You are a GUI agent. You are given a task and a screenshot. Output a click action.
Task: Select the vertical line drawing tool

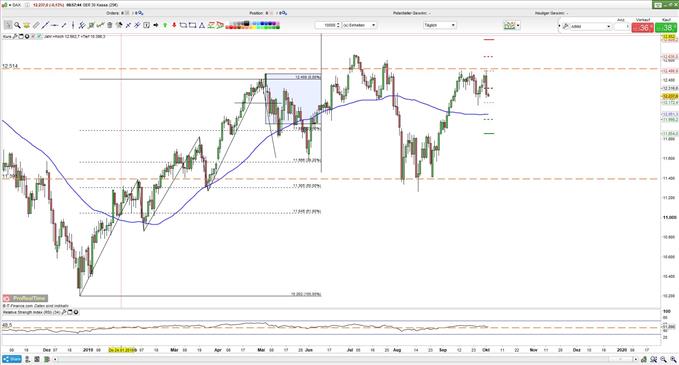73,25
